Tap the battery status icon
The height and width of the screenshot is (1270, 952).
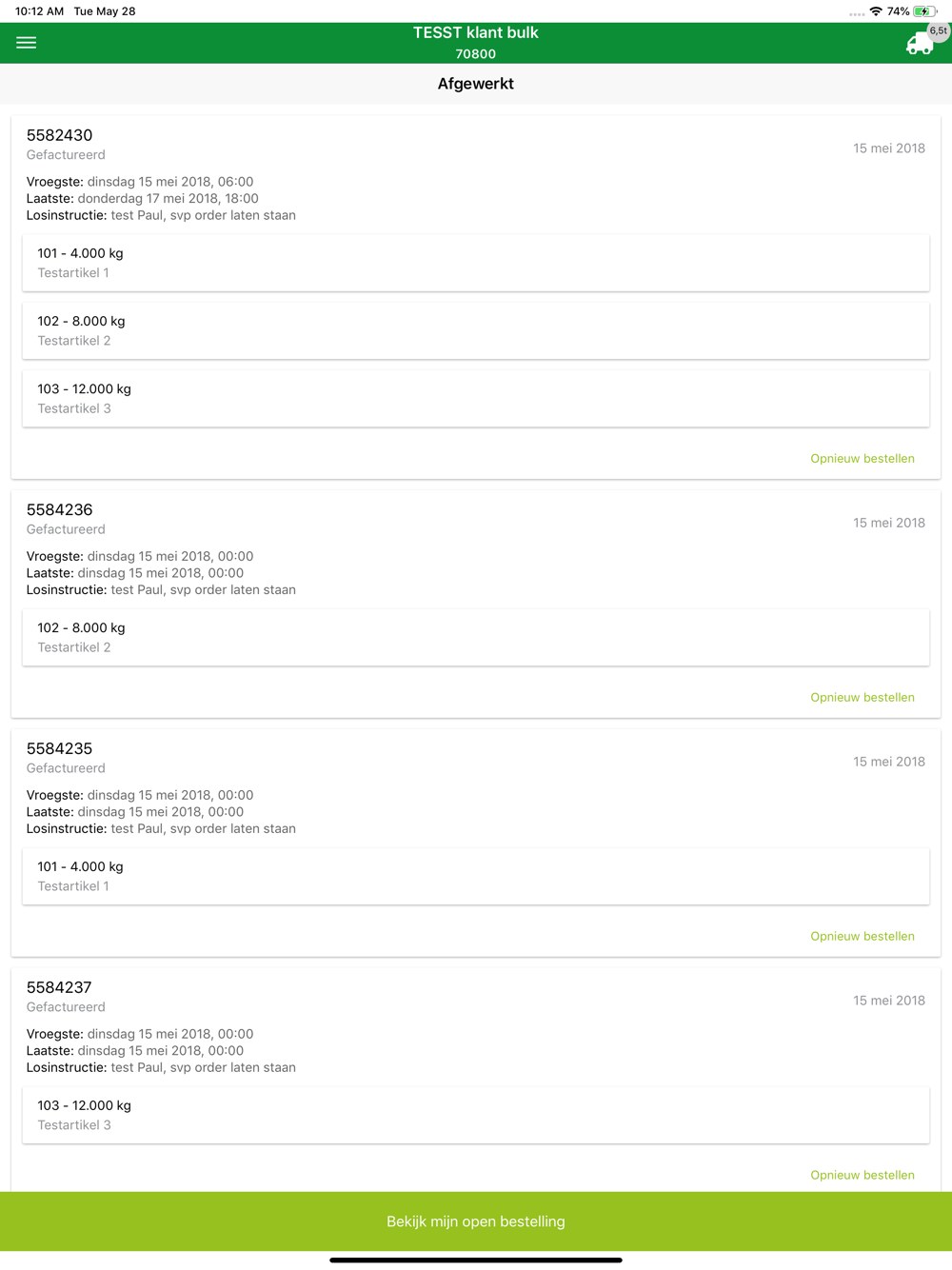924,11
